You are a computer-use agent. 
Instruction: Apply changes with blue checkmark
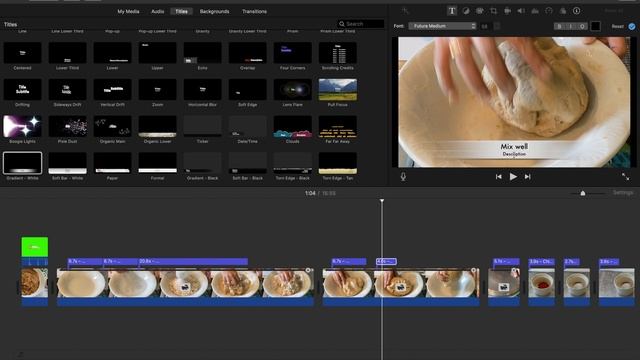point(632,27)
